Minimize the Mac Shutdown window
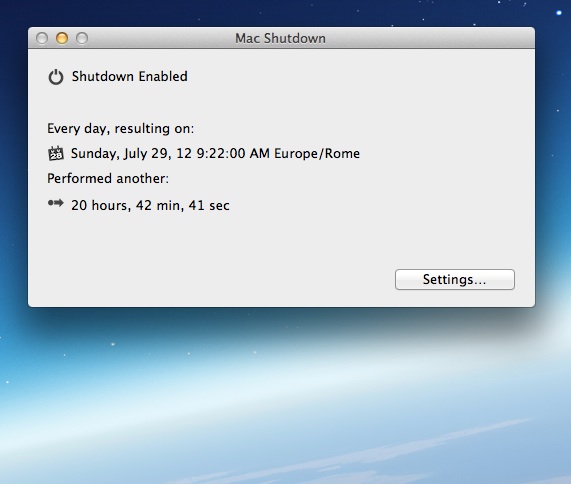The width and height of the screenshot is (571, 484). [62, 38]
